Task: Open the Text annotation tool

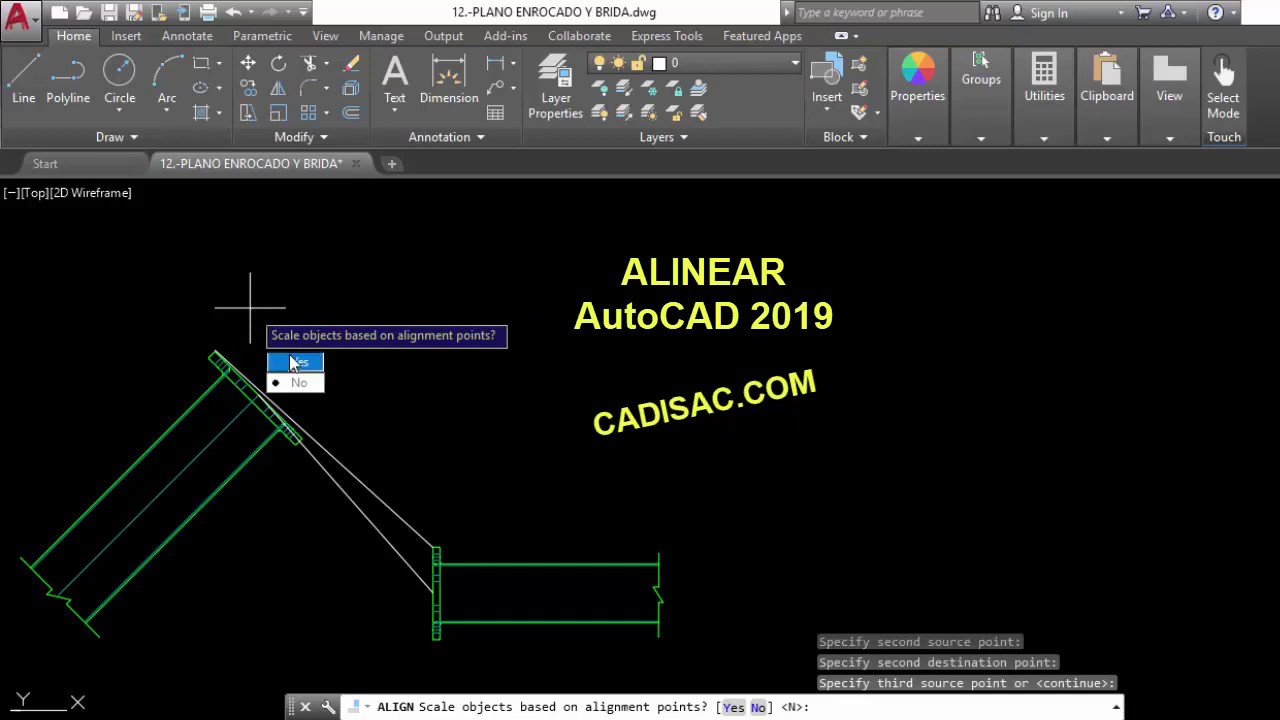Action: pyautogui.click(x=395, y=79)
